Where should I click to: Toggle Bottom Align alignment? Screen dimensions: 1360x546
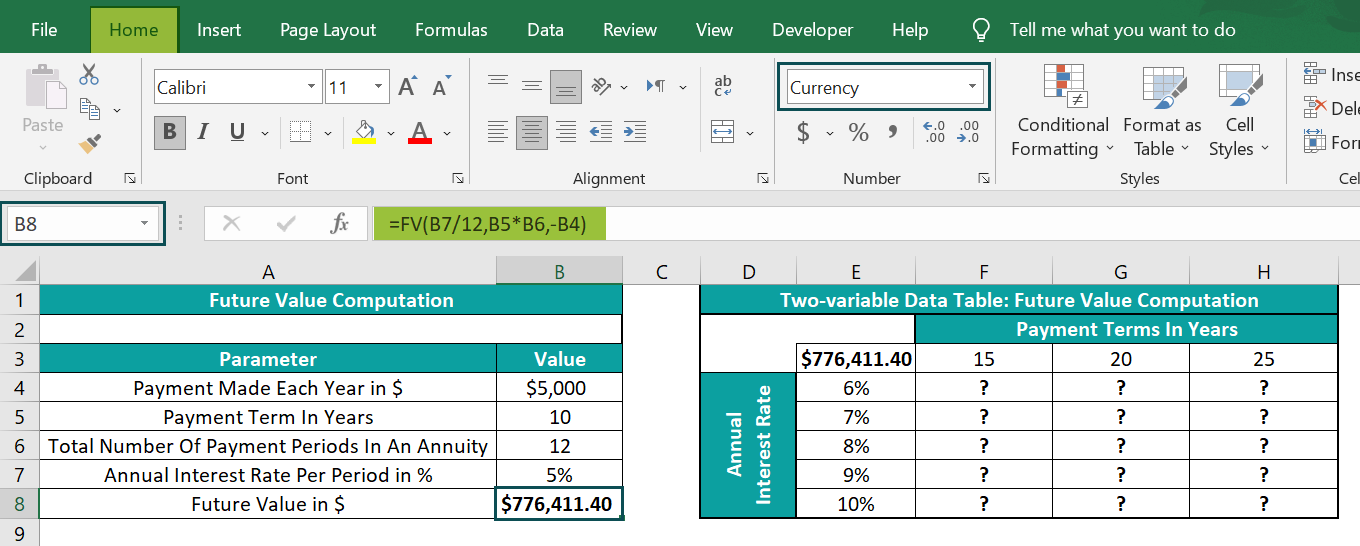[x=566, y=86]
